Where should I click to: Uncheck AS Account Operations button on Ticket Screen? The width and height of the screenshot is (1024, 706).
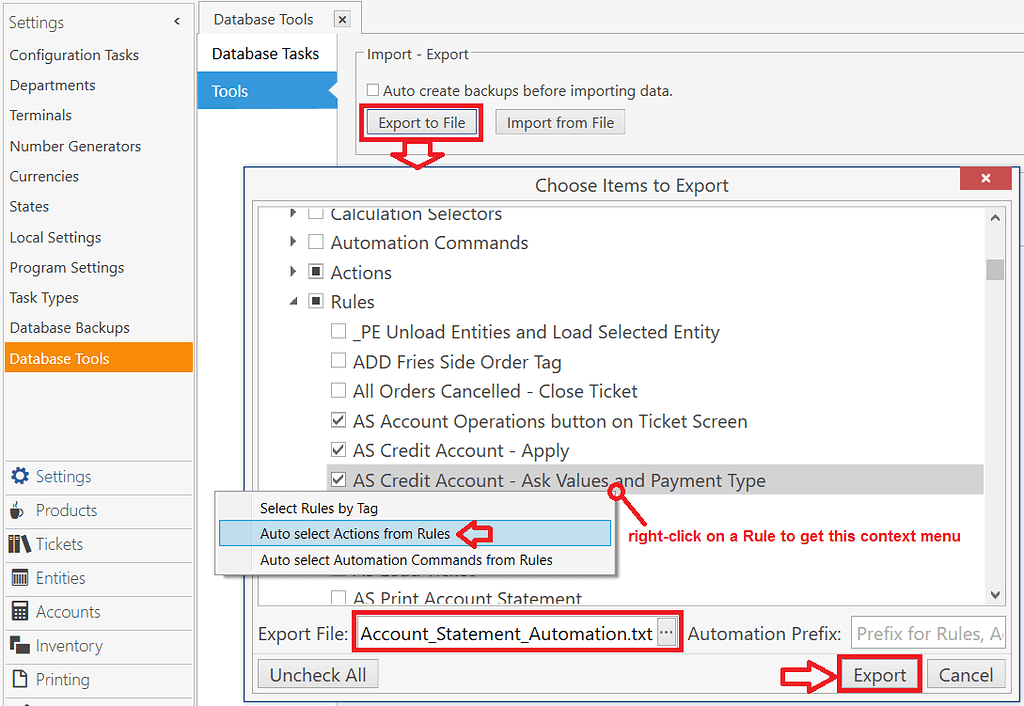point(338,420)
